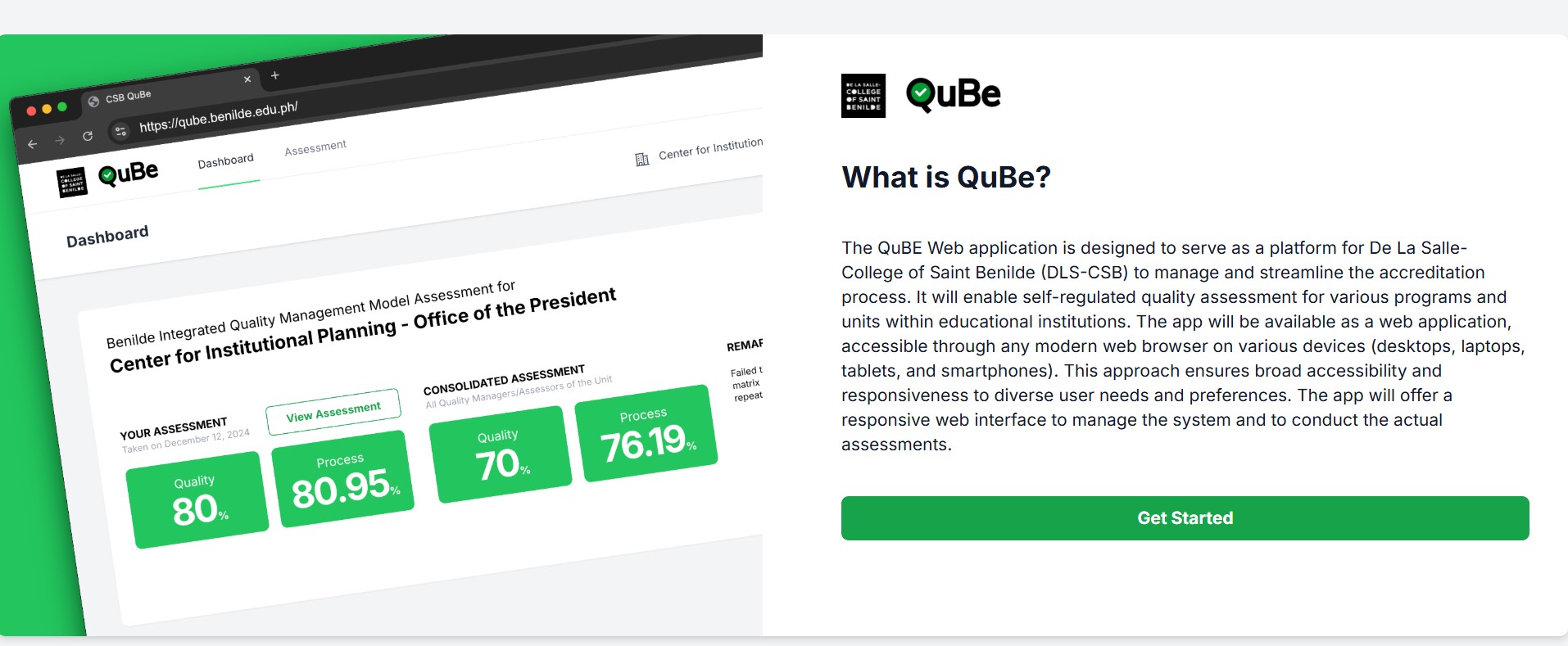Select the Process 76.19% score card
Image resolution: width=1568 pixels, height=646 pixels.
tap(646, 433)
